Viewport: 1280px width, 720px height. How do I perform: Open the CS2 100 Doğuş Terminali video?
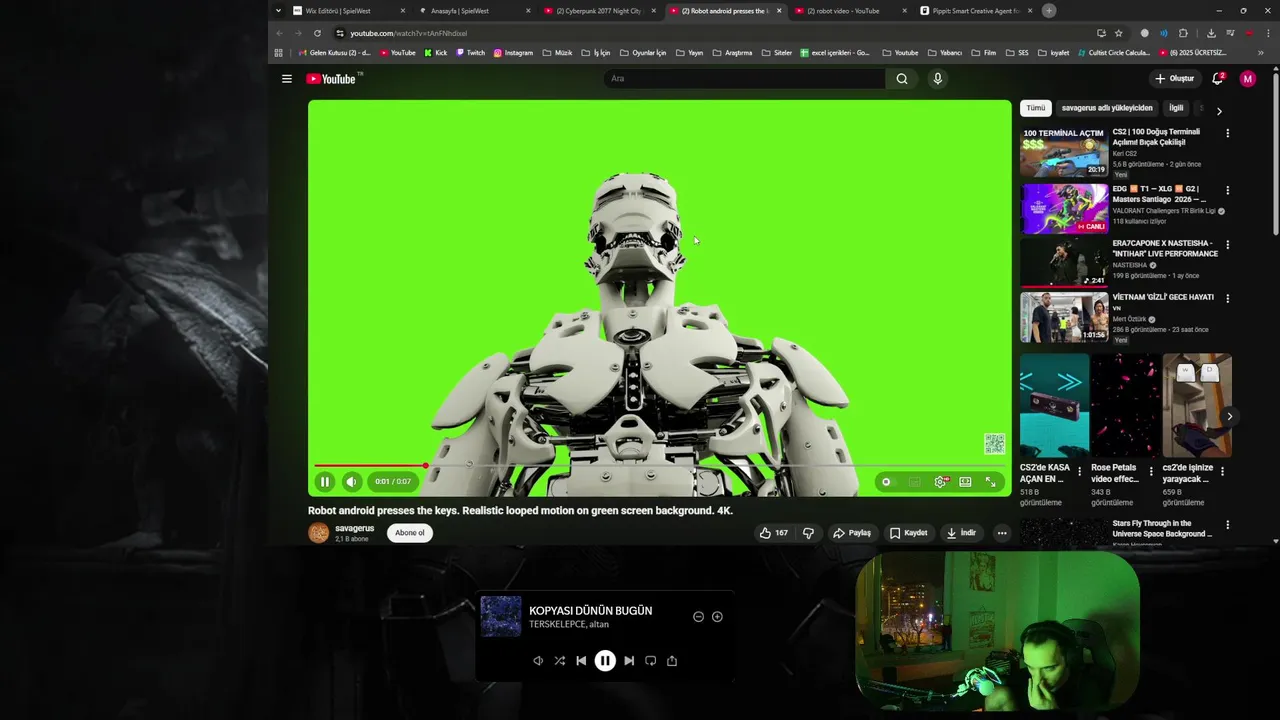(1064, 152)
